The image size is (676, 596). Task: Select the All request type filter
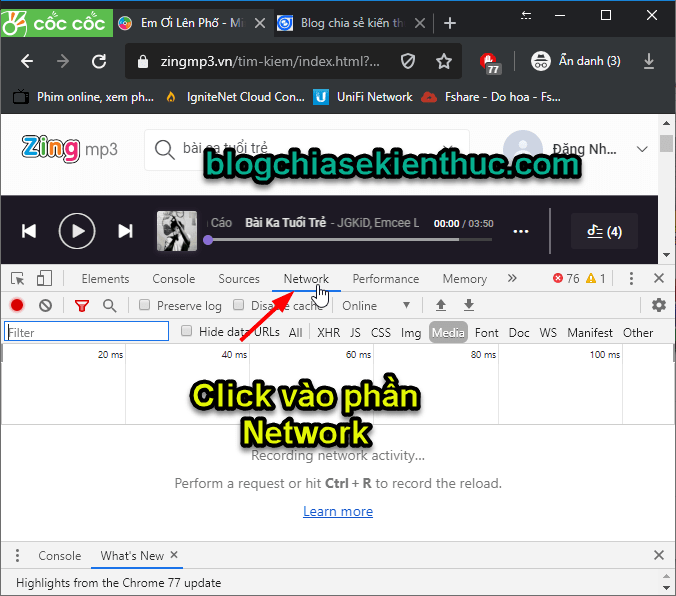pyautogui.click(x=296, y=333)
